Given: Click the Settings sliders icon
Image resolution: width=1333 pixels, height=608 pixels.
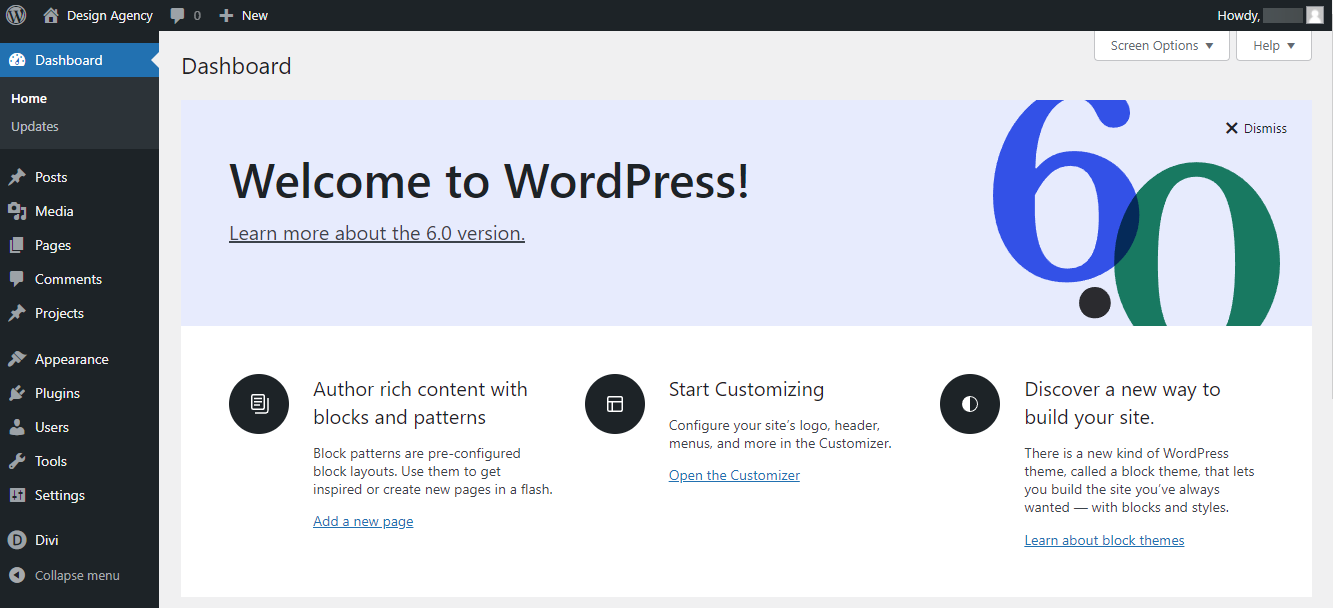Looking at the screenshot, I should click(x=17, y=495).
